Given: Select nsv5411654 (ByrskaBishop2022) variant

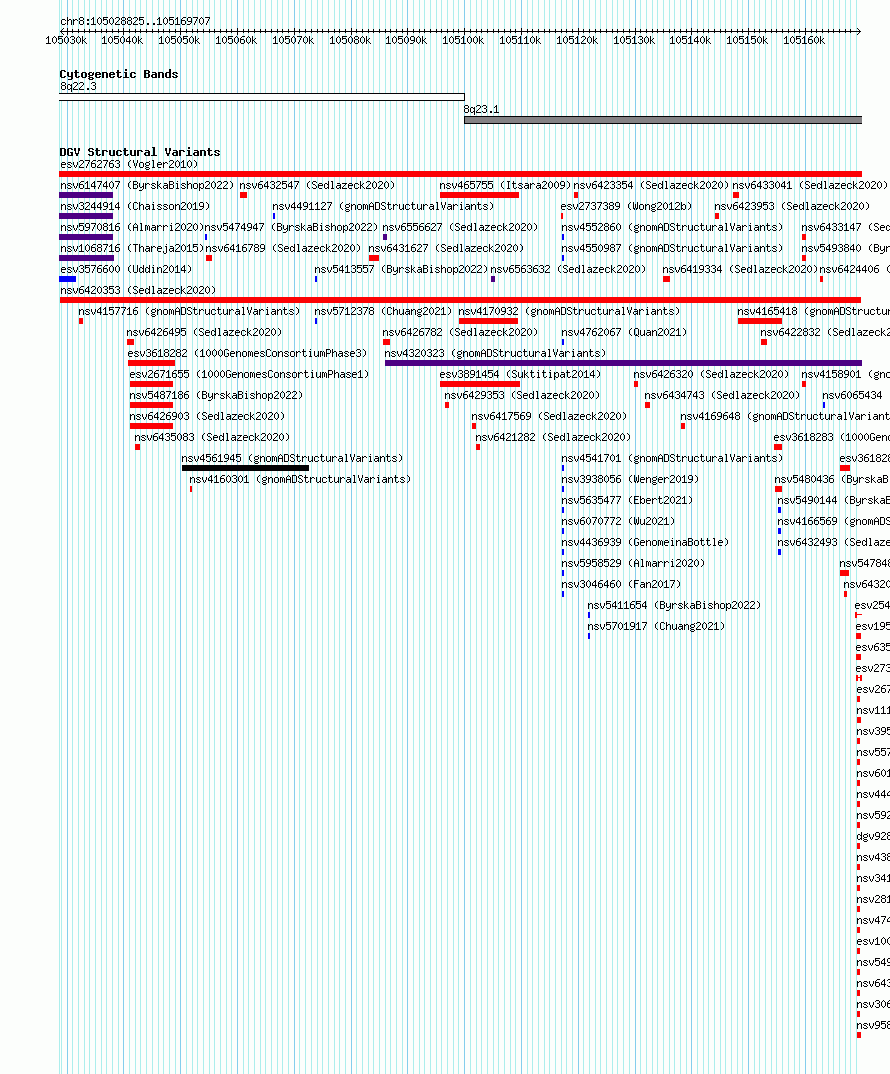Looking at the screenshot, I should click(674, 605).
